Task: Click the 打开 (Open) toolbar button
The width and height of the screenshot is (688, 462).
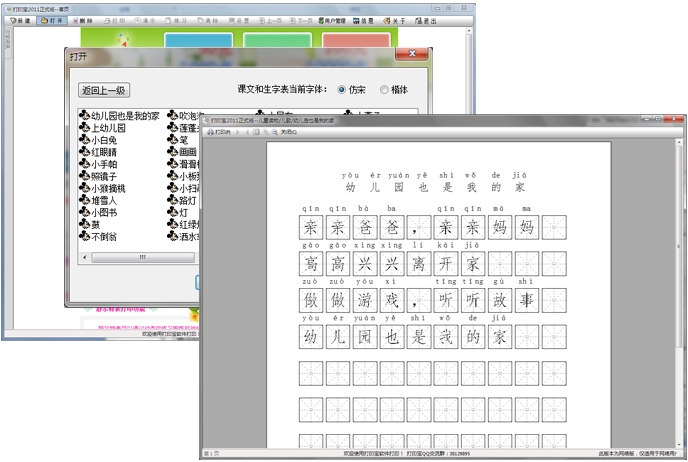Action: coord(55,20)
